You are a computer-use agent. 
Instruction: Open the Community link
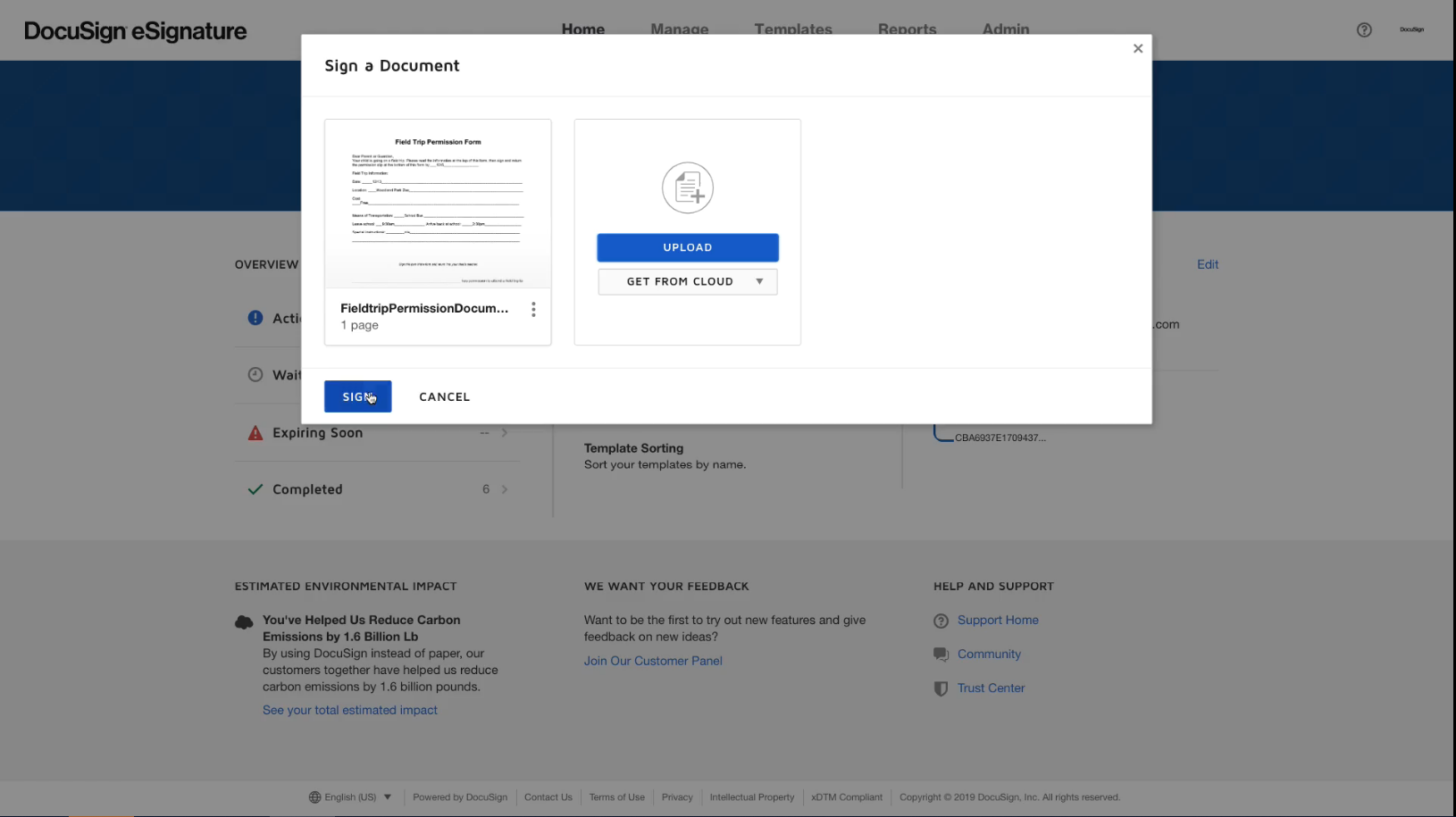[989, 654]
